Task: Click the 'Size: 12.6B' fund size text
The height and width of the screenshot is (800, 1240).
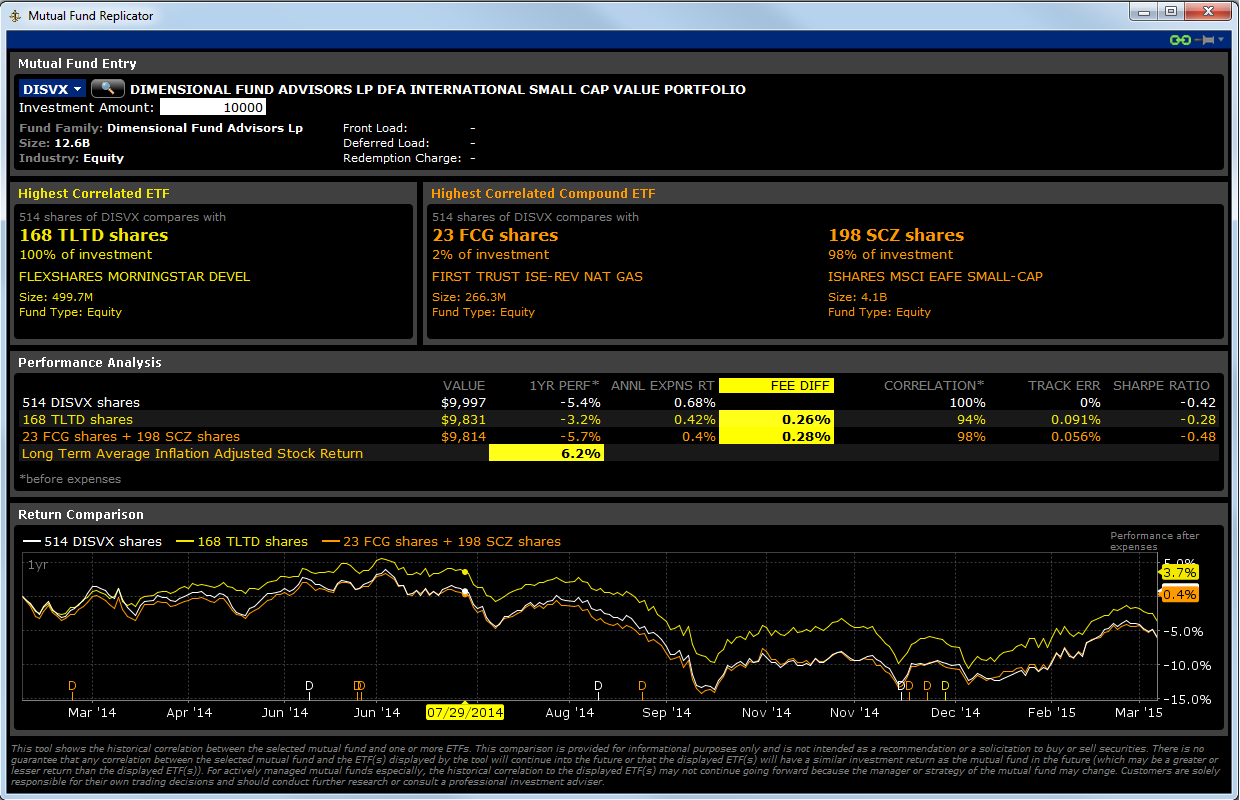Action: point(54,143)
